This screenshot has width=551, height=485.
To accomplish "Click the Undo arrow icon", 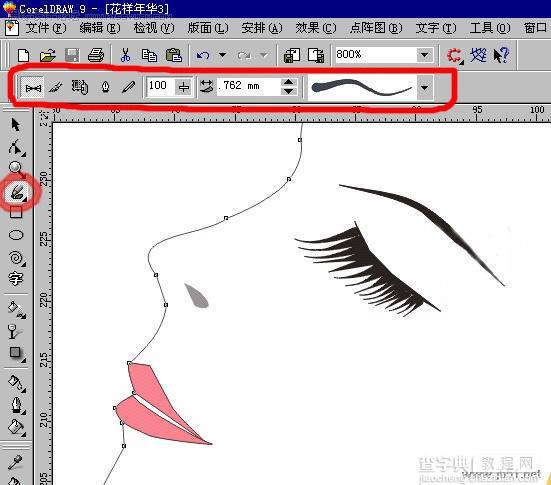I will 203,56.
